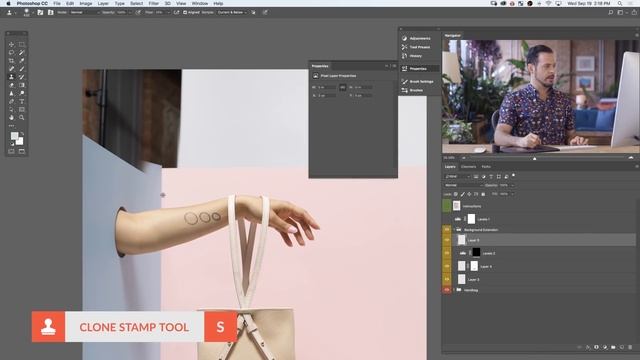Viewport: 640px width, 360px height.
Task: Select the Hand tool
Action: pyautogui.click(x=11, y=118)
